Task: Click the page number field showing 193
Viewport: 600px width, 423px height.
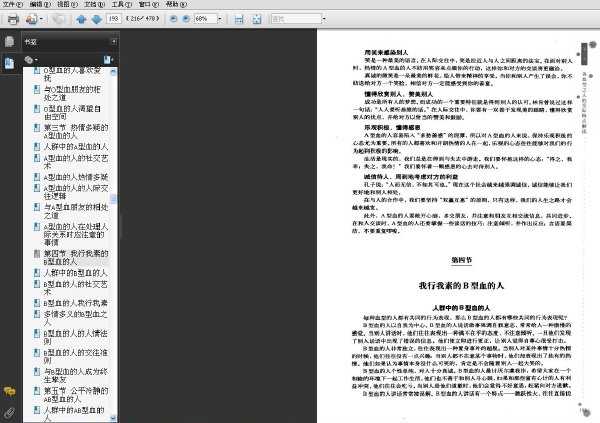Action: [x=114, y=18]
